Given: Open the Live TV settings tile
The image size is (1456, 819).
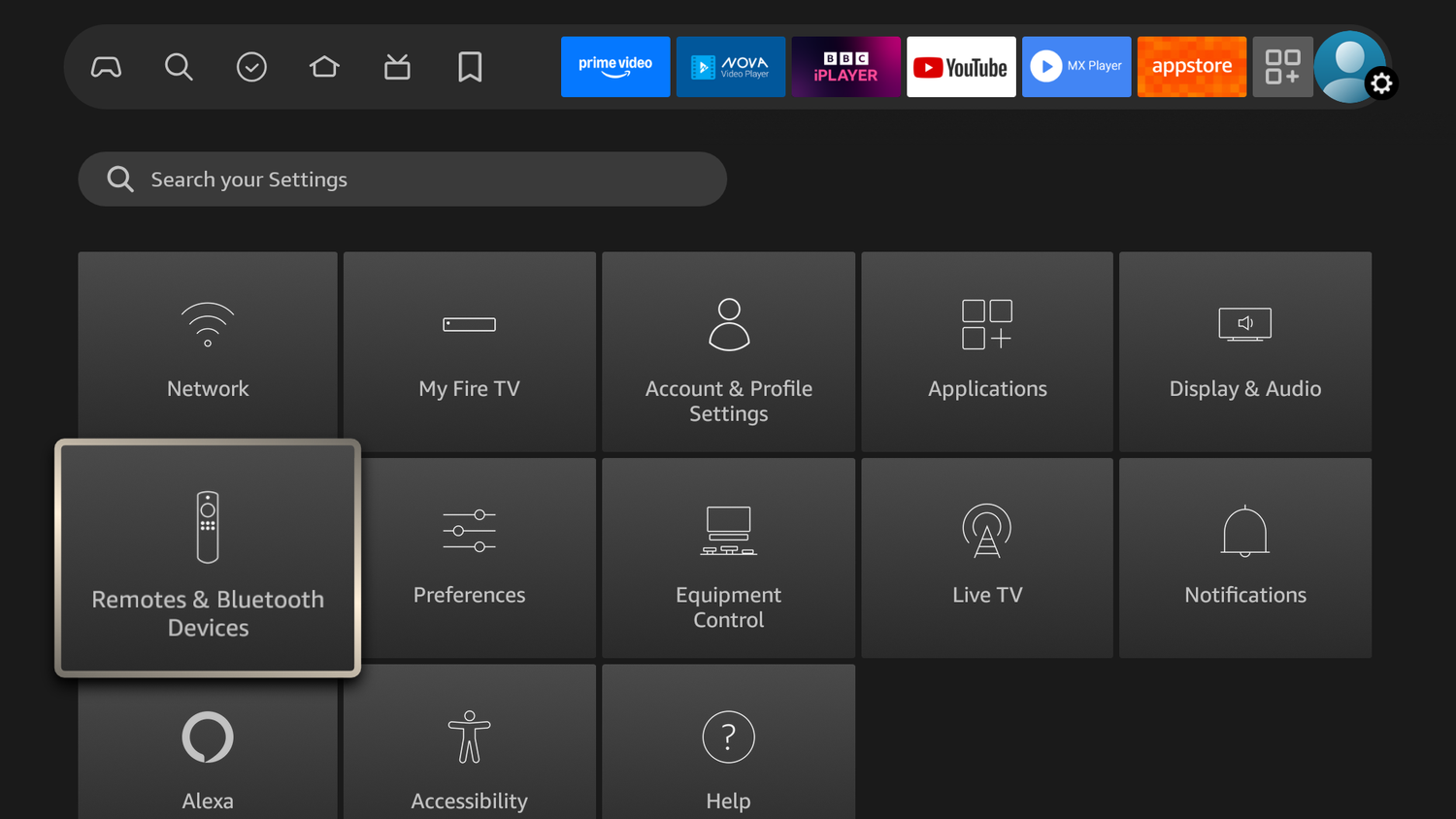Looking at the screenshot, I should (x=987, y=558).
